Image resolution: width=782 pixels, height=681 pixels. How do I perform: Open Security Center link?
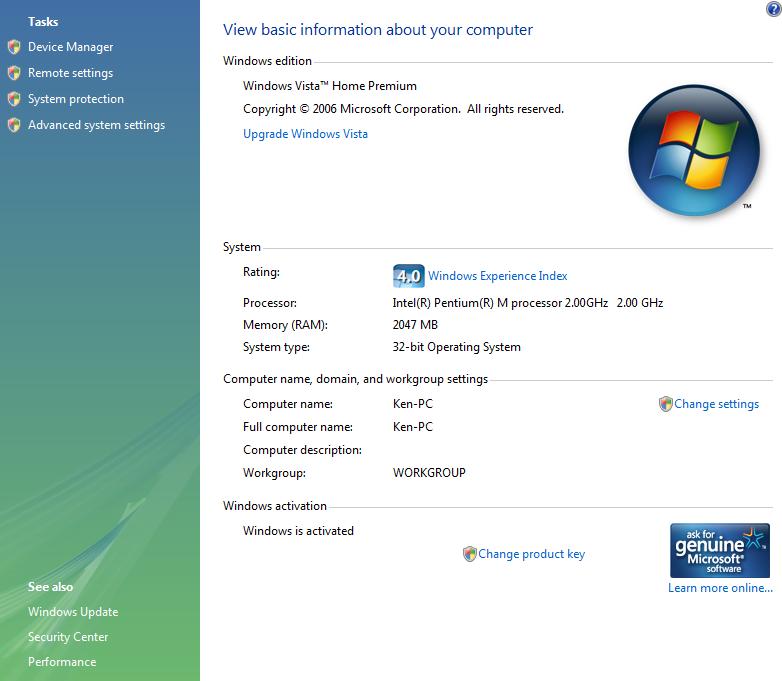[68, 637]
